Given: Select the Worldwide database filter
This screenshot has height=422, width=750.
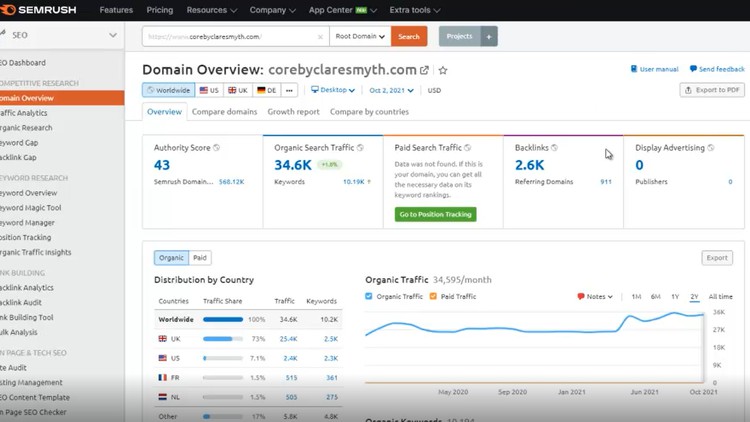Looking at the screenshot, I should tap(168, 90).
